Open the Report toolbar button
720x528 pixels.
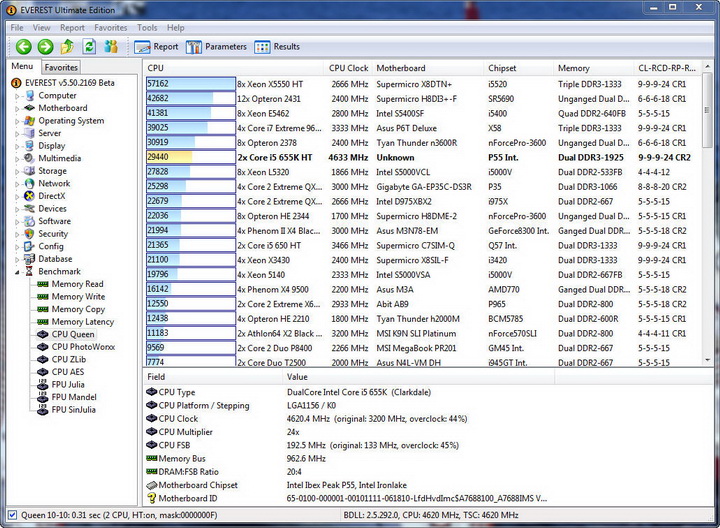(x=156, y=47)
